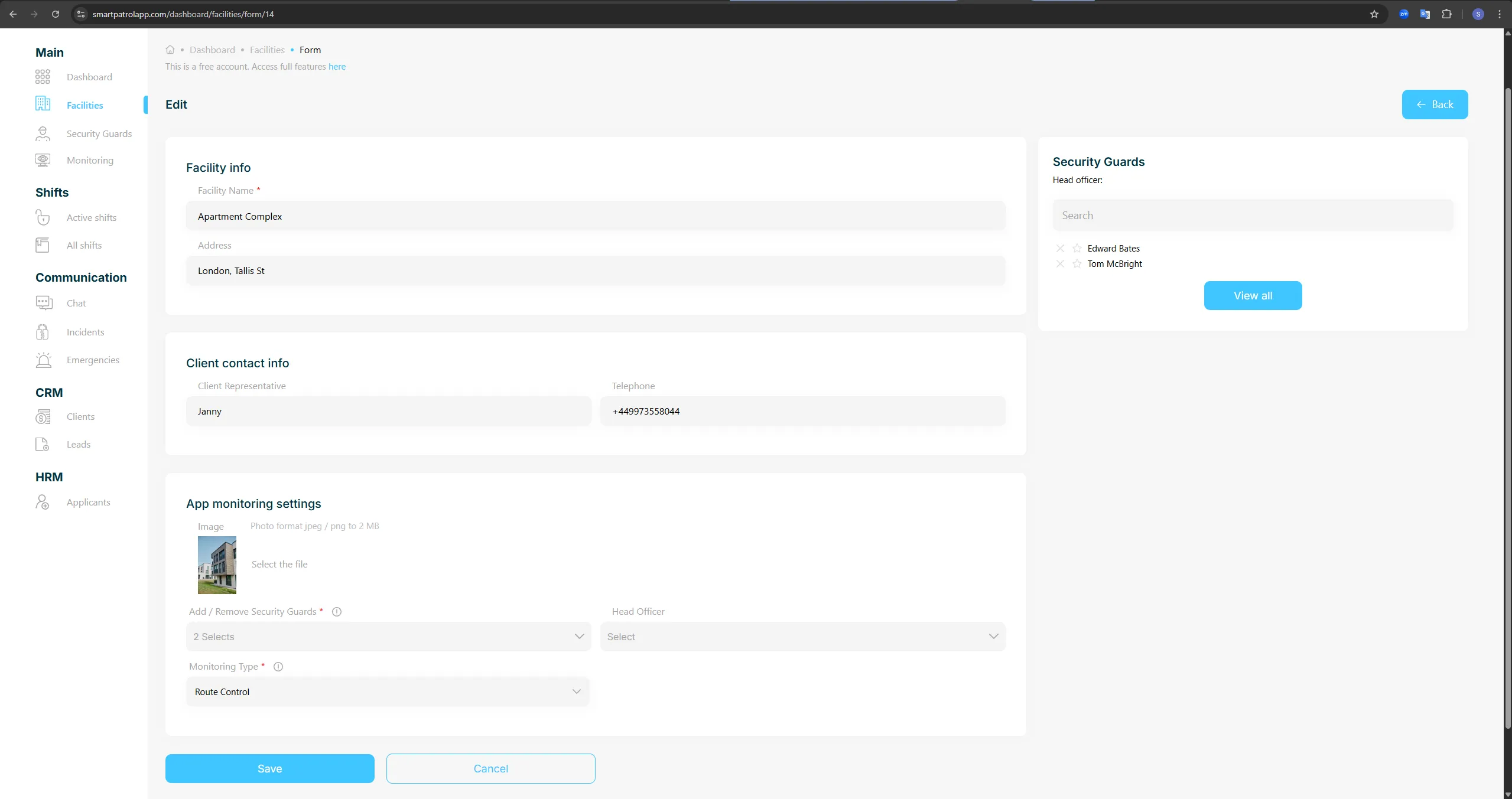Click info icon next to Add / Remove Security Guards

[337, 612]
